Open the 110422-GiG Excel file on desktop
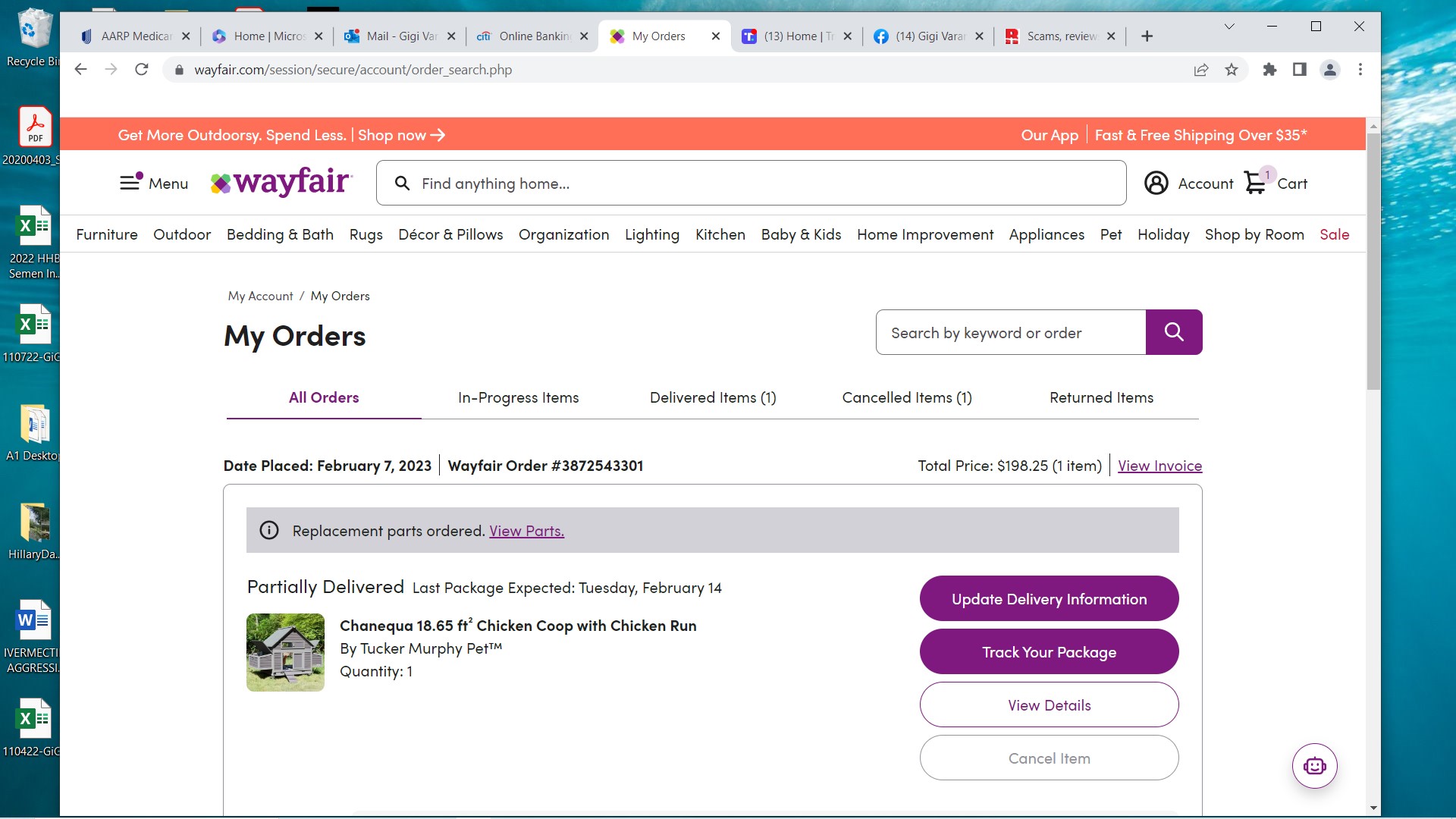This screenshot has height=819, width=1456. (x=30, y=728)
